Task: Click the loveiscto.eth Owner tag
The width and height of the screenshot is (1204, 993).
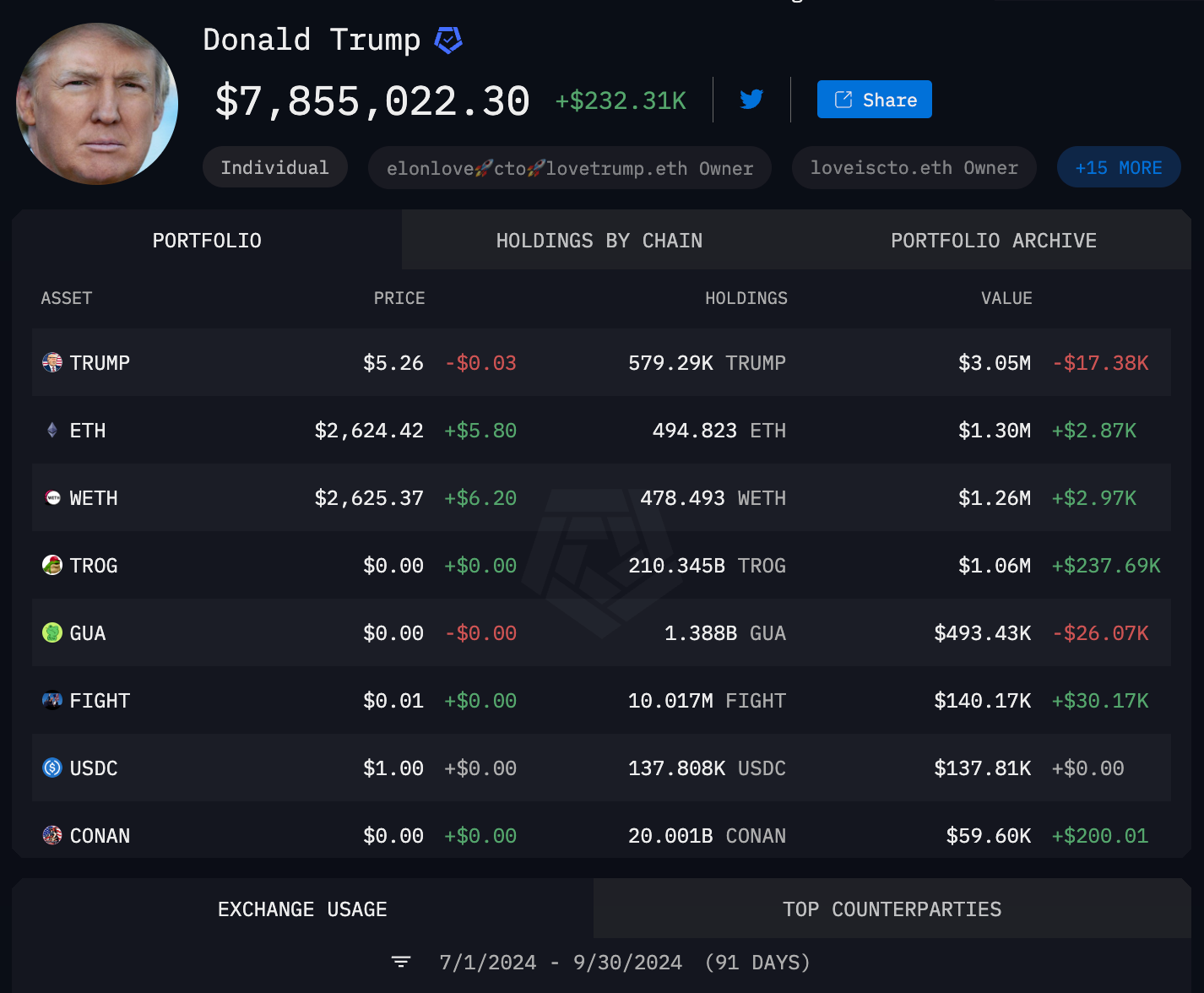Action: [914, 167]
